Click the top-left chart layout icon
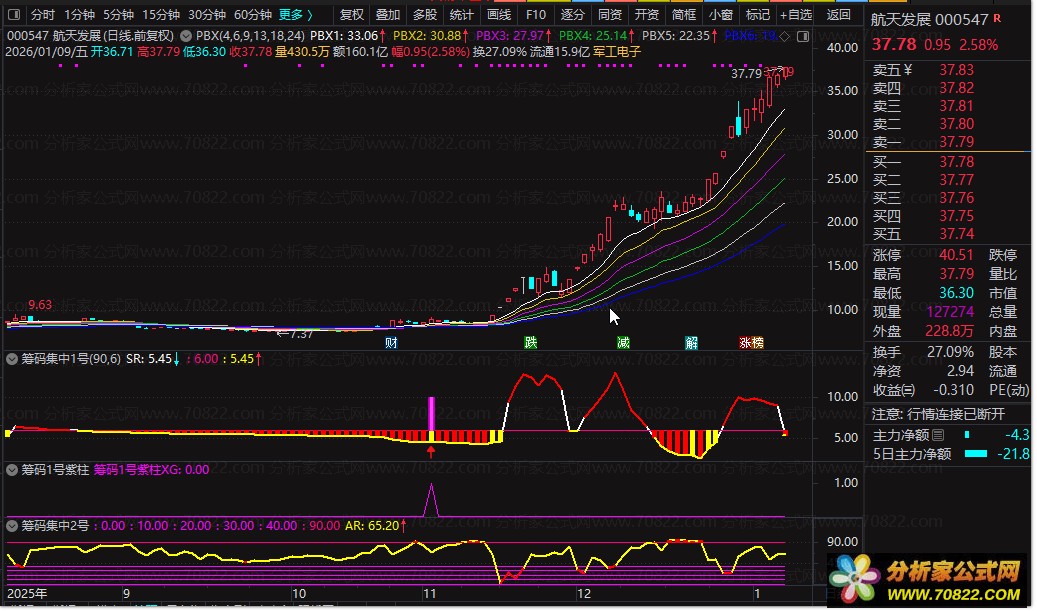1037x611 pixels. tap(14, 15)
